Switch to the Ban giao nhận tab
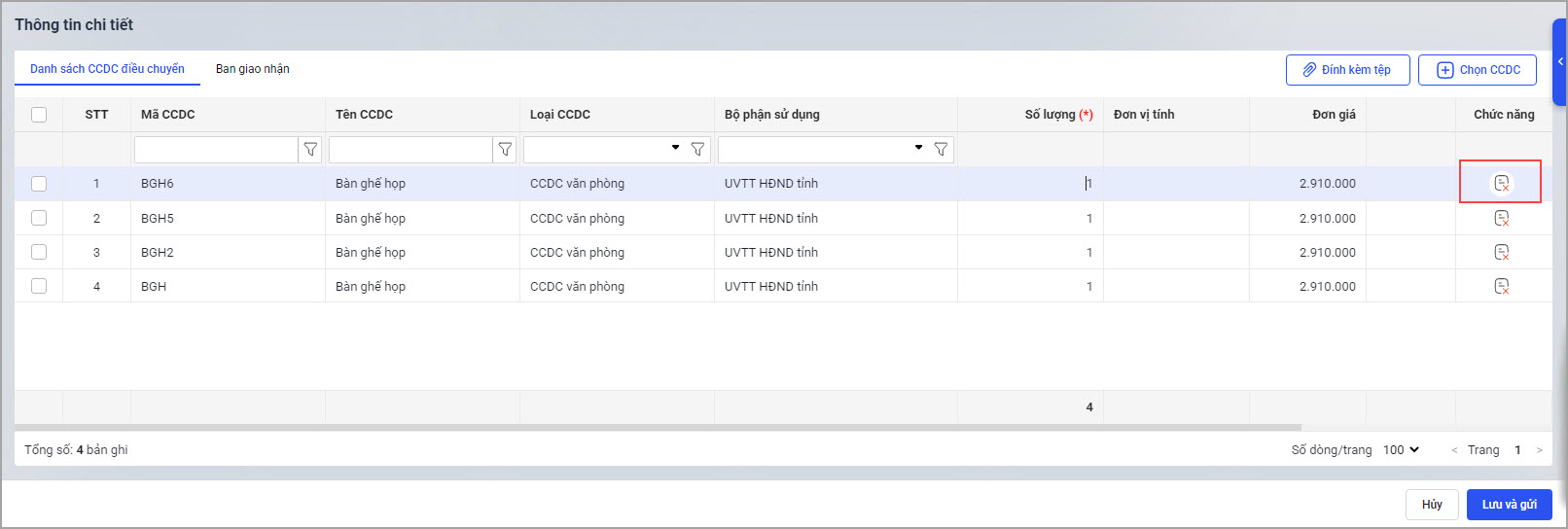 click(x=253, y=69)
